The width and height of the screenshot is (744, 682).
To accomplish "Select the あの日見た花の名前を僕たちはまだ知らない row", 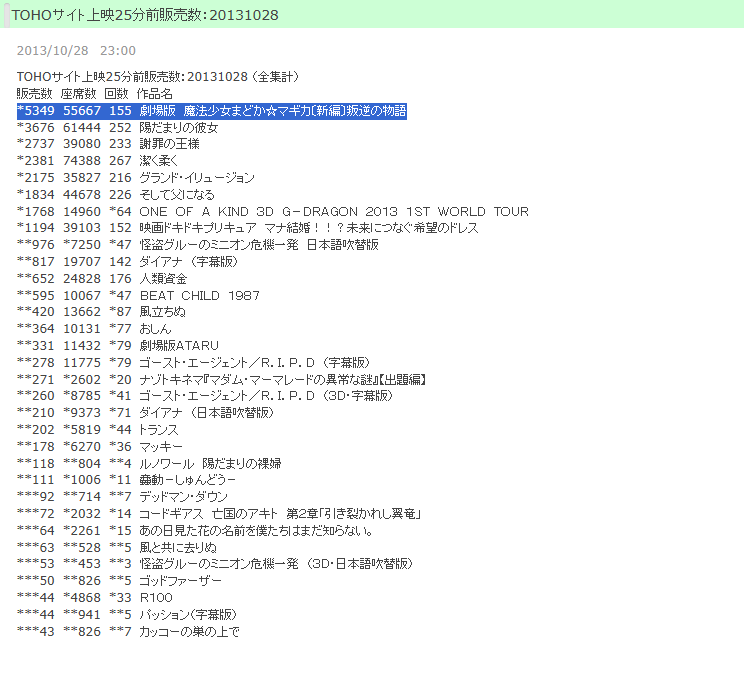I will click(x=195, y=531).
